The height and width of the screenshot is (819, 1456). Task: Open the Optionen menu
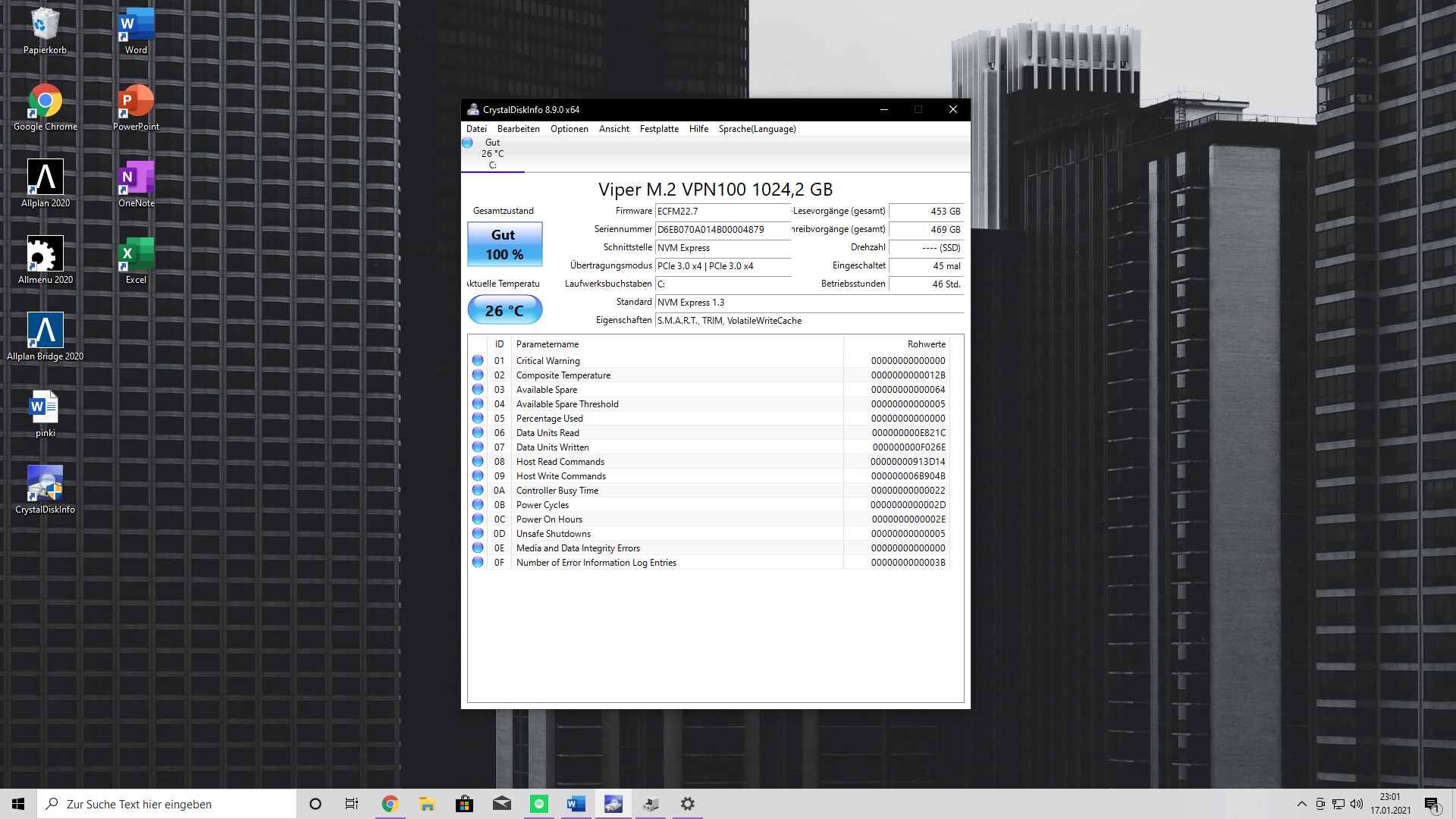pos(569,129)
